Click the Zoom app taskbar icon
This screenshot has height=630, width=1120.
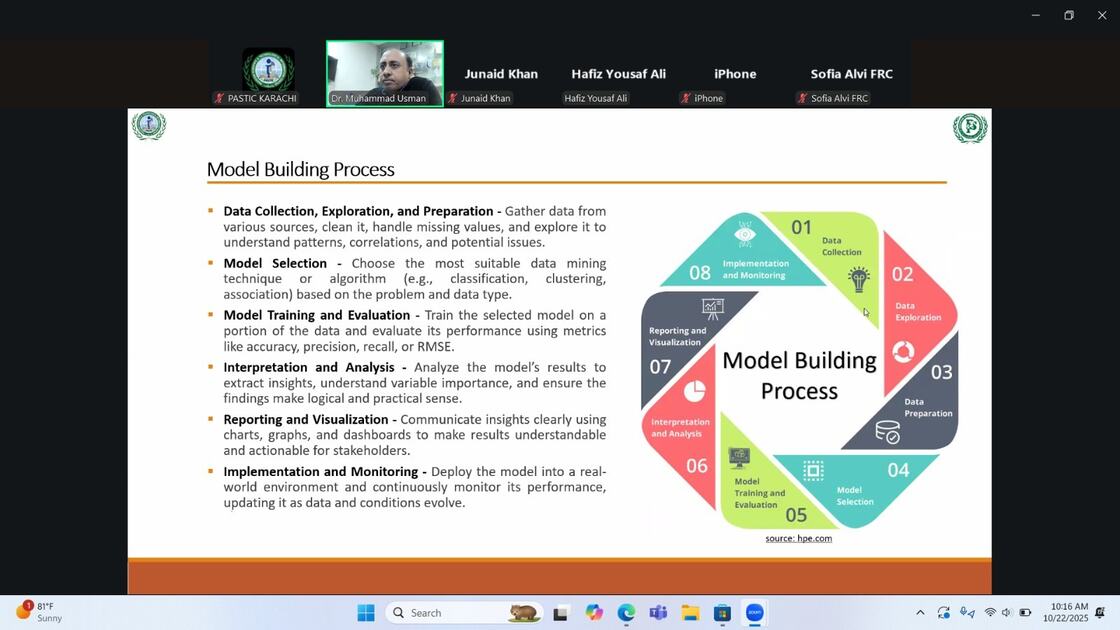click(x=755, y=613)
